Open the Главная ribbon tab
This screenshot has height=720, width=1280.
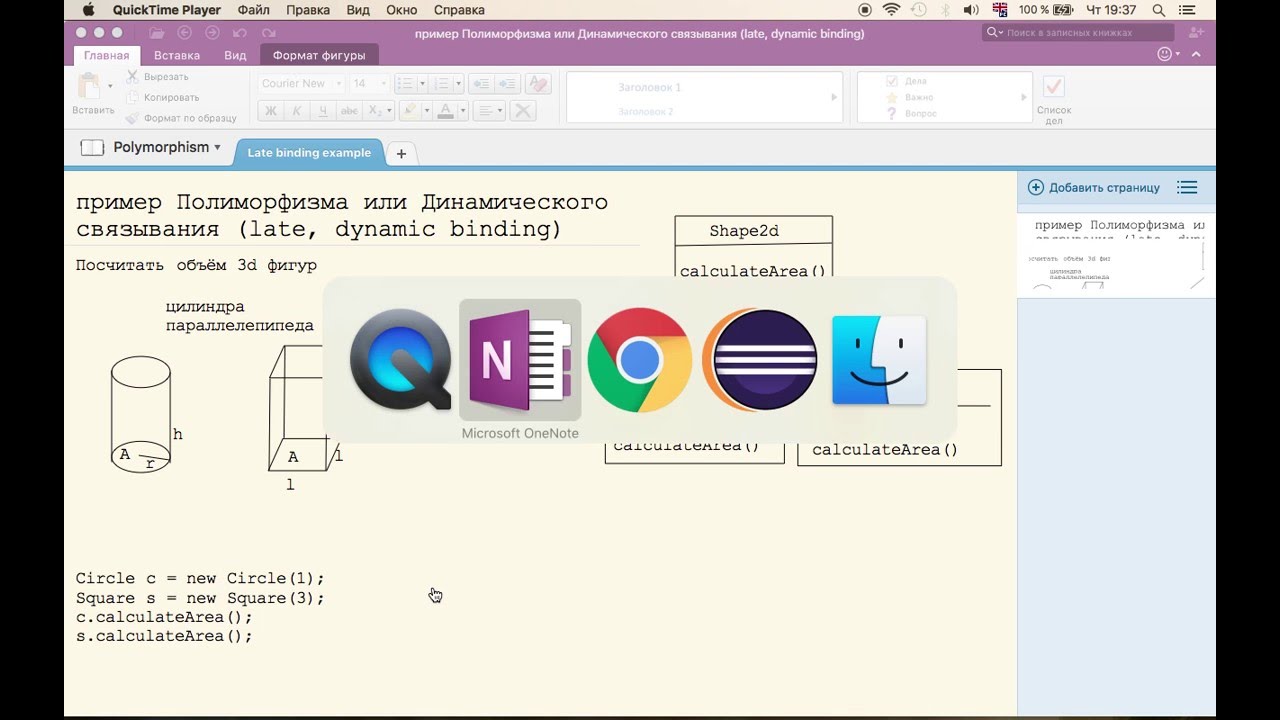point(106,56)
